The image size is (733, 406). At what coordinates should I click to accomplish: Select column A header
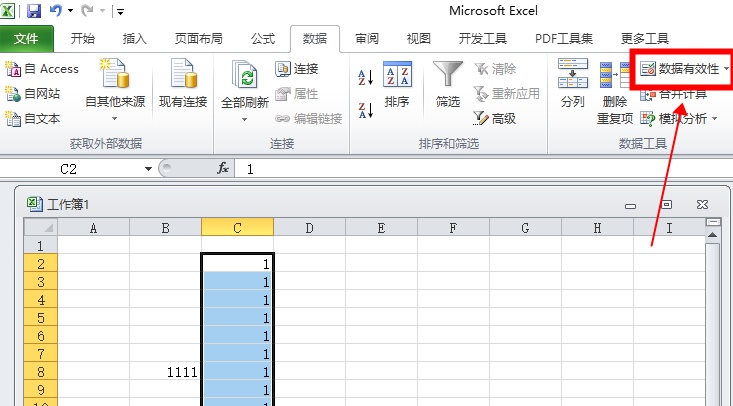pos(93,228)
